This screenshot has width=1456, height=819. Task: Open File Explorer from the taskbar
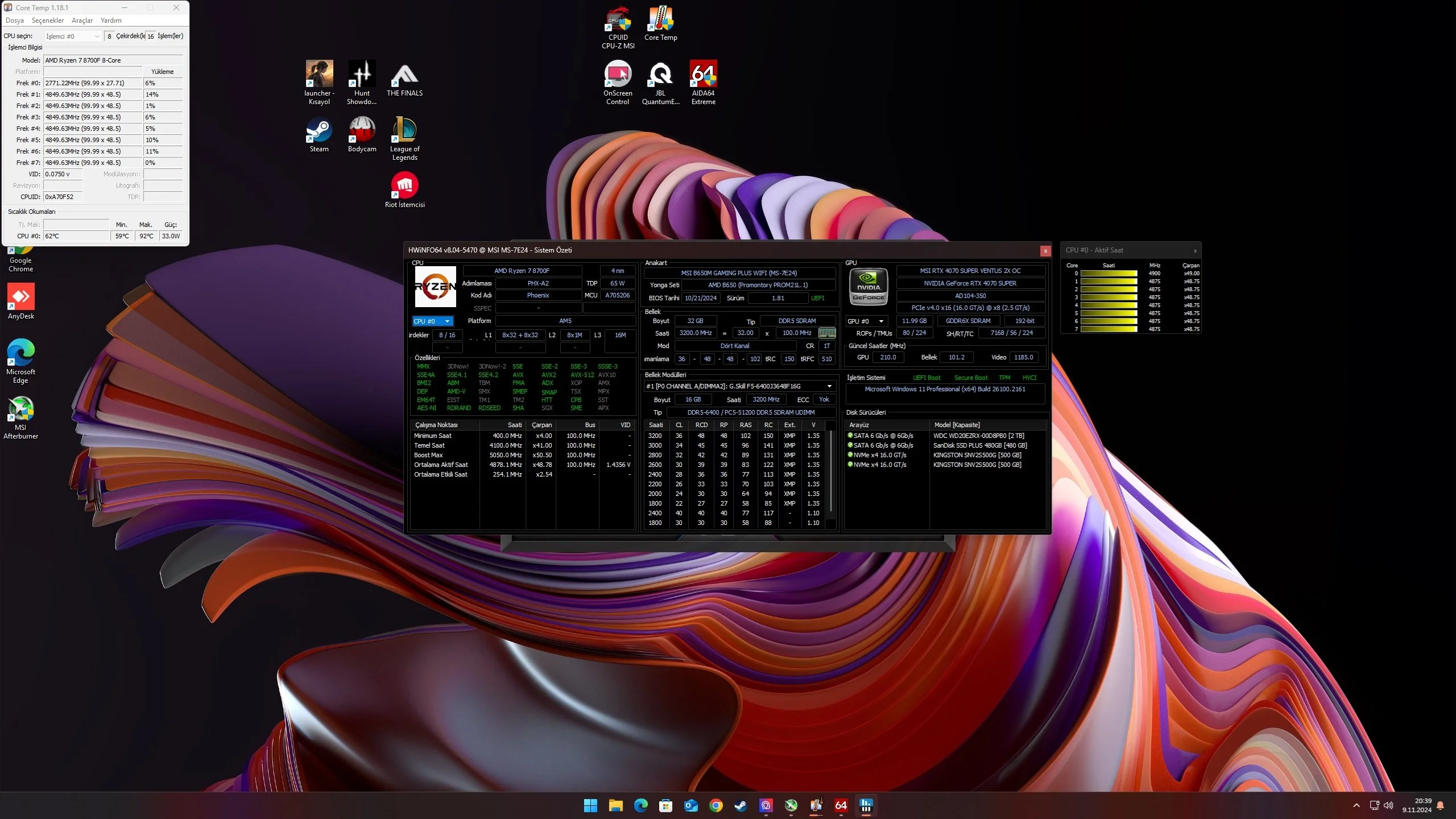(615, 805)
